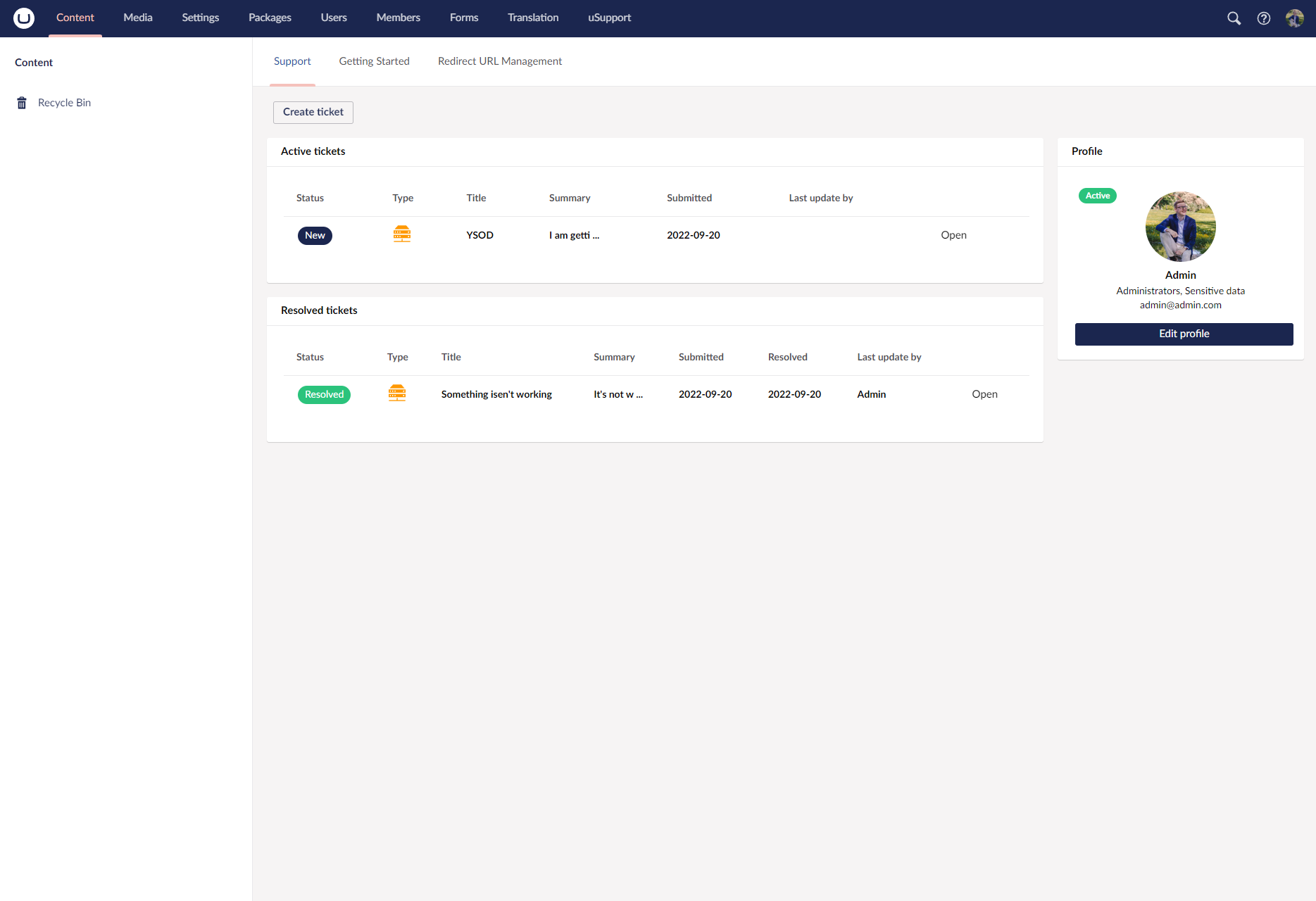Click the Edit profile button
The width and height of the screenshot is (1316, 901).
click(1184, 334)
